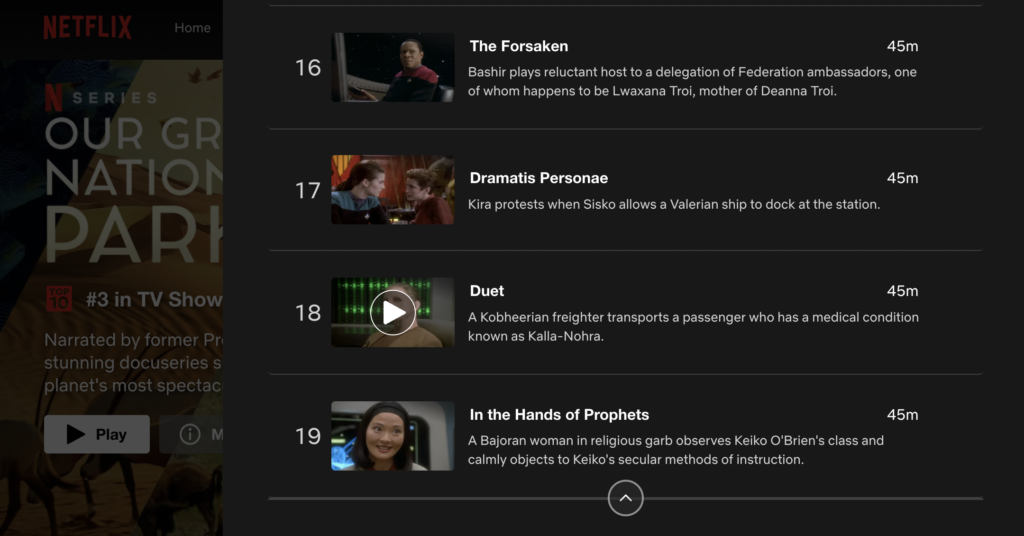The width and height of the screenshot is (1024, 536).
Task: Select episode number 17
Action: pyautogui.click(x=308, y=191)
